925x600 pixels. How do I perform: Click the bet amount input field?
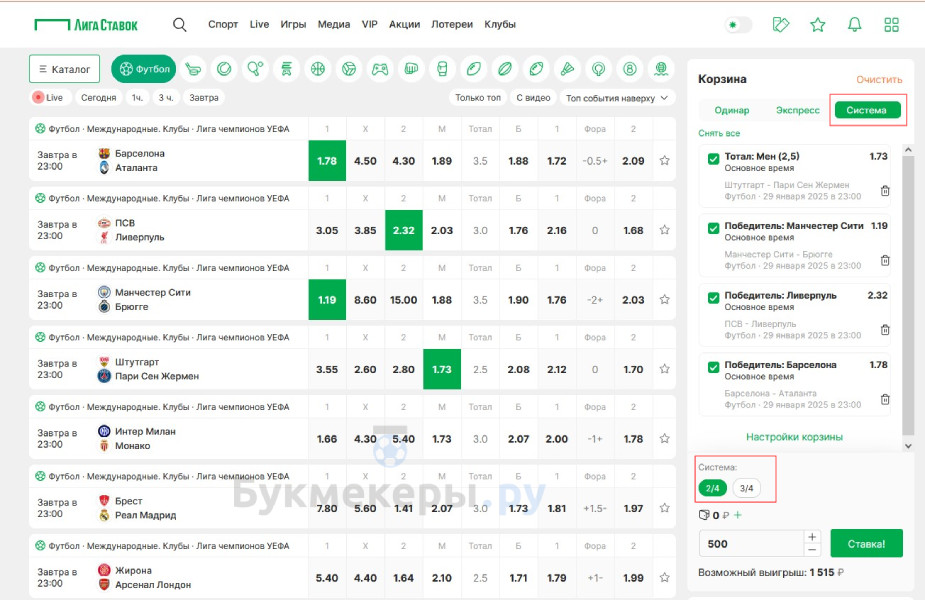750,544
